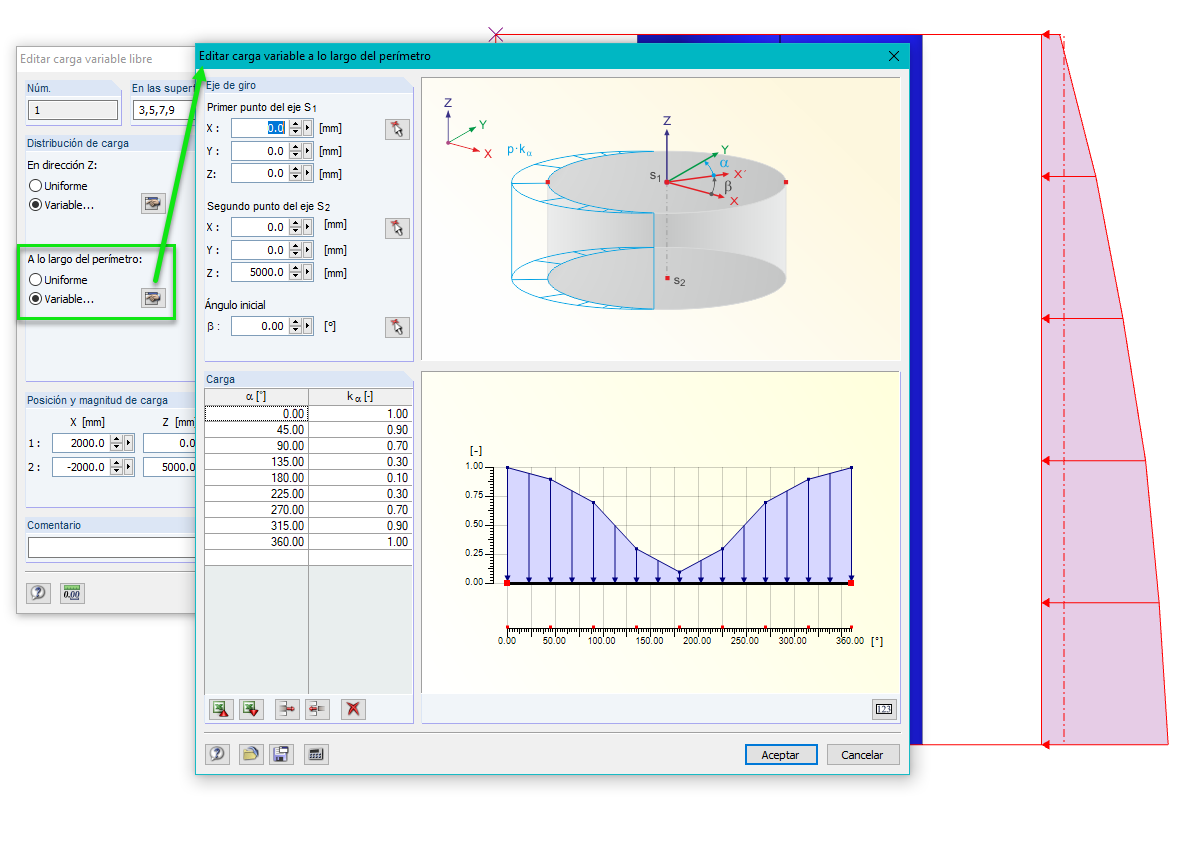Open flyout arrow of position 1 X 2000.0 field

[x=128, y=443]
